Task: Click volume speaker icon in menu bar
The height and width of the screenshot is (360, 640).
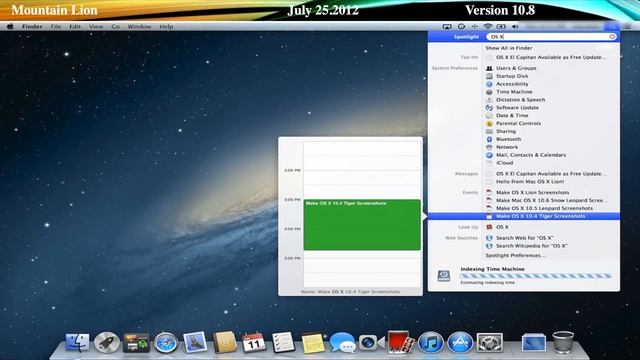Action: click(515, 27)
